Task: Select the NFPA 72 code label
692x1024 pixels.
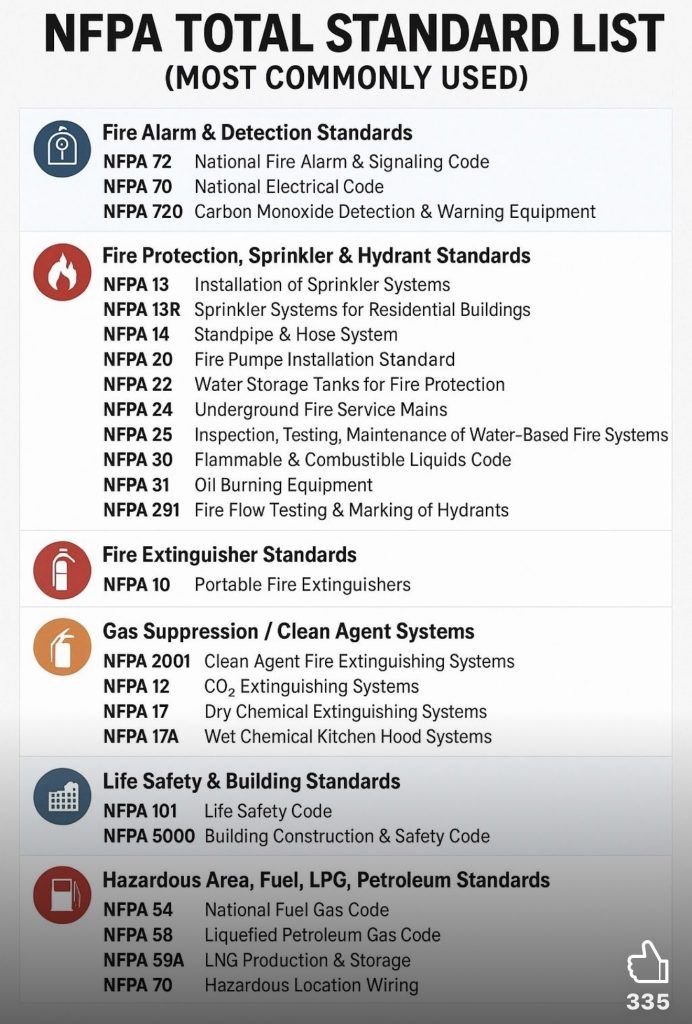Action: [x=137, y=162]
